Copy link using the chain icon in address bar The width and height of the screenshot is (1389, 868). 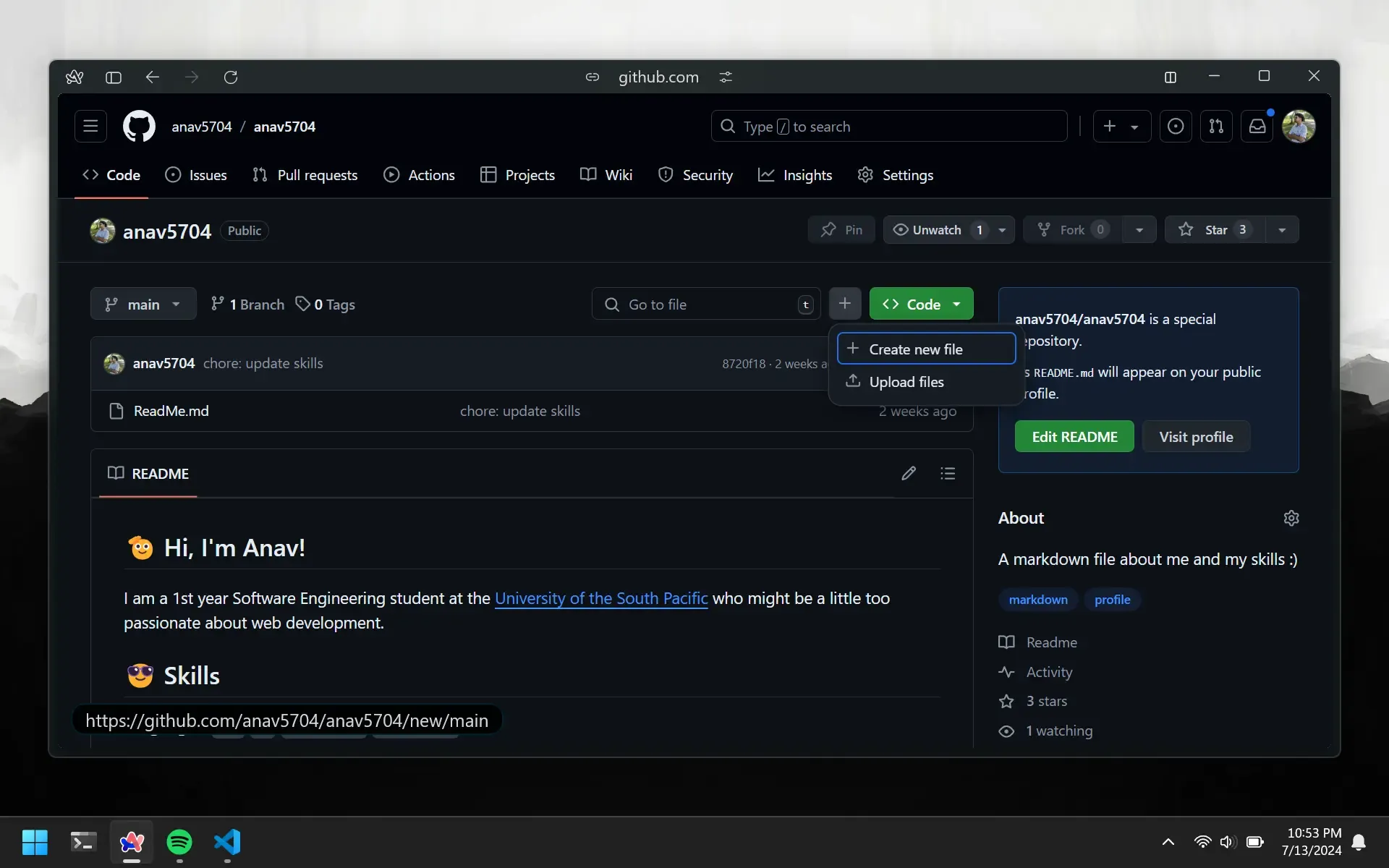[x=592, y=77]
